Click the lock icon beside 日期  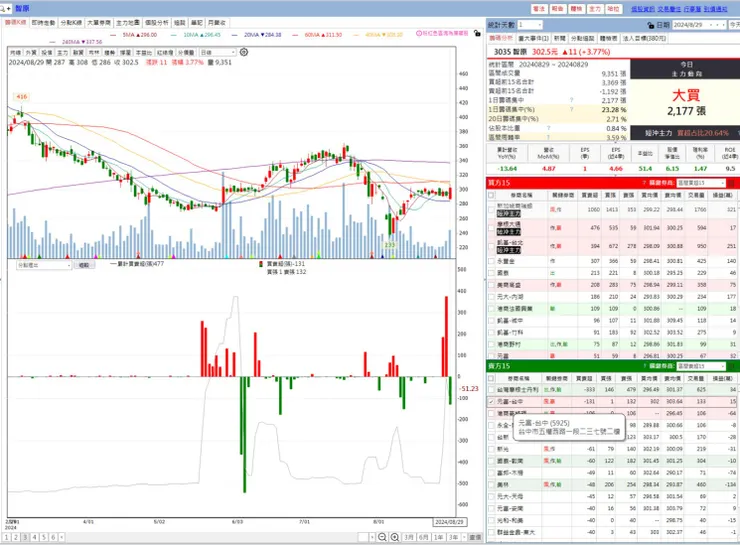pos(651,25)
